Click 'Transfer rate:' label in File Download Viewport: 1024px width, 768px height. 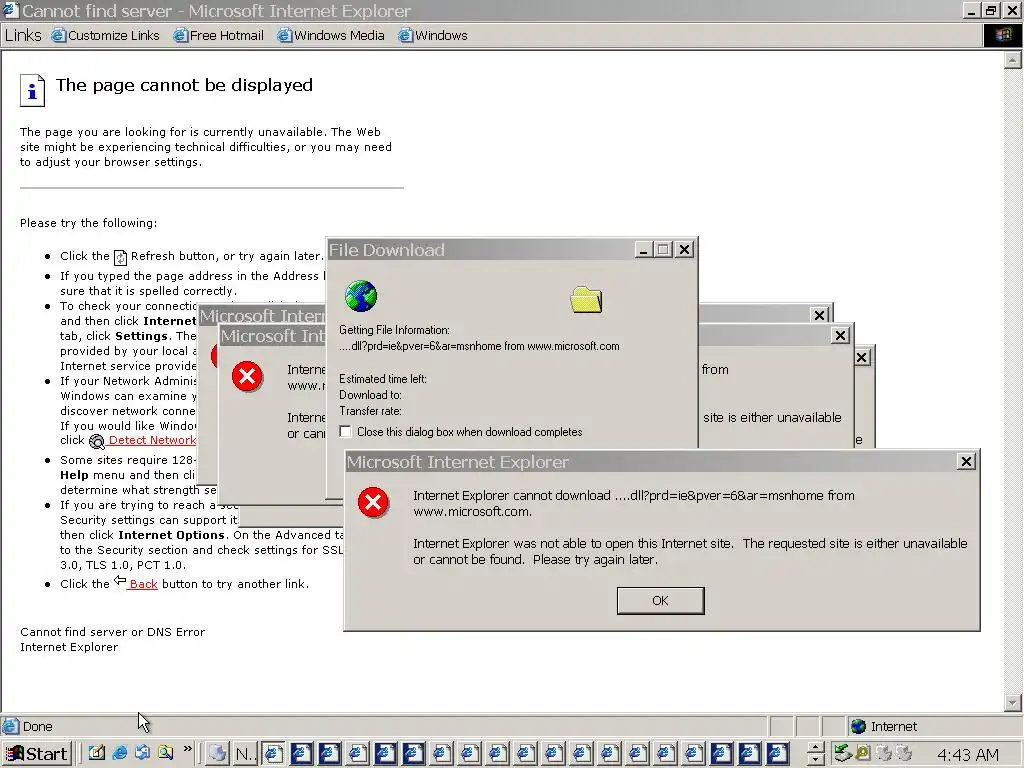point(370,411)
